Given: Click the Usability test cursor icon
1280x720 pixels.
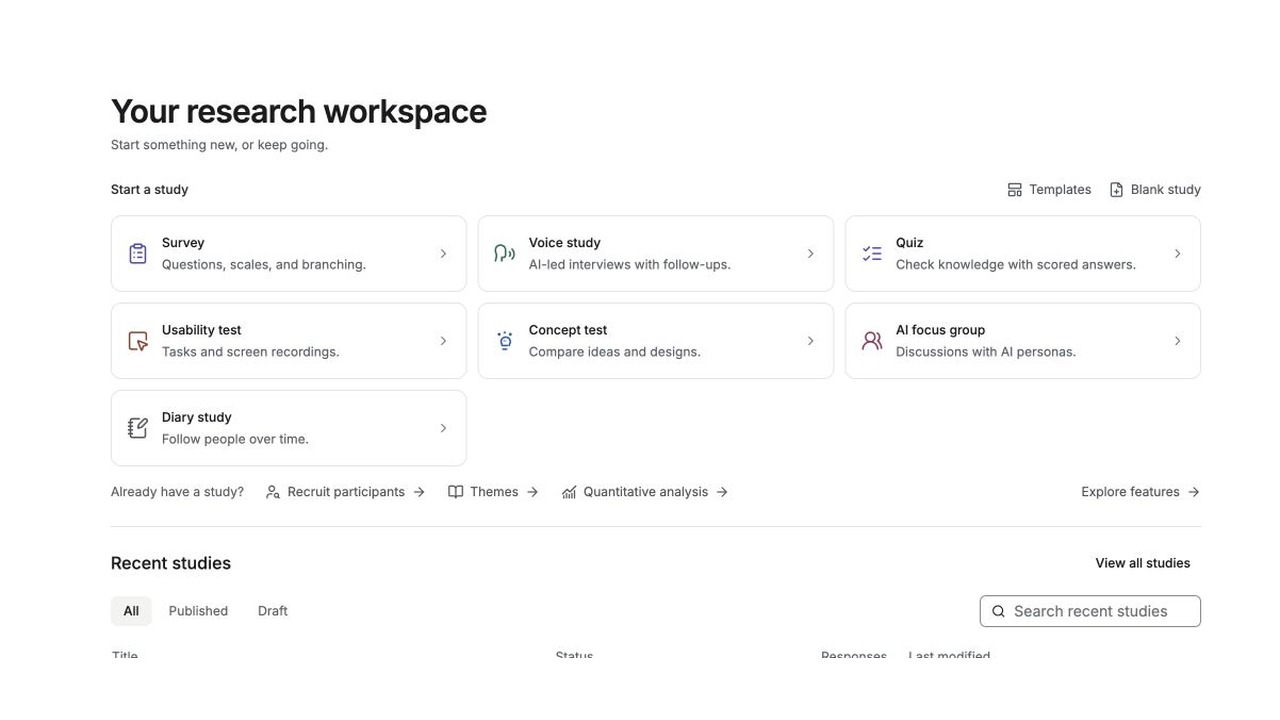Looking at the screenshot, I should tap(138, 341).
